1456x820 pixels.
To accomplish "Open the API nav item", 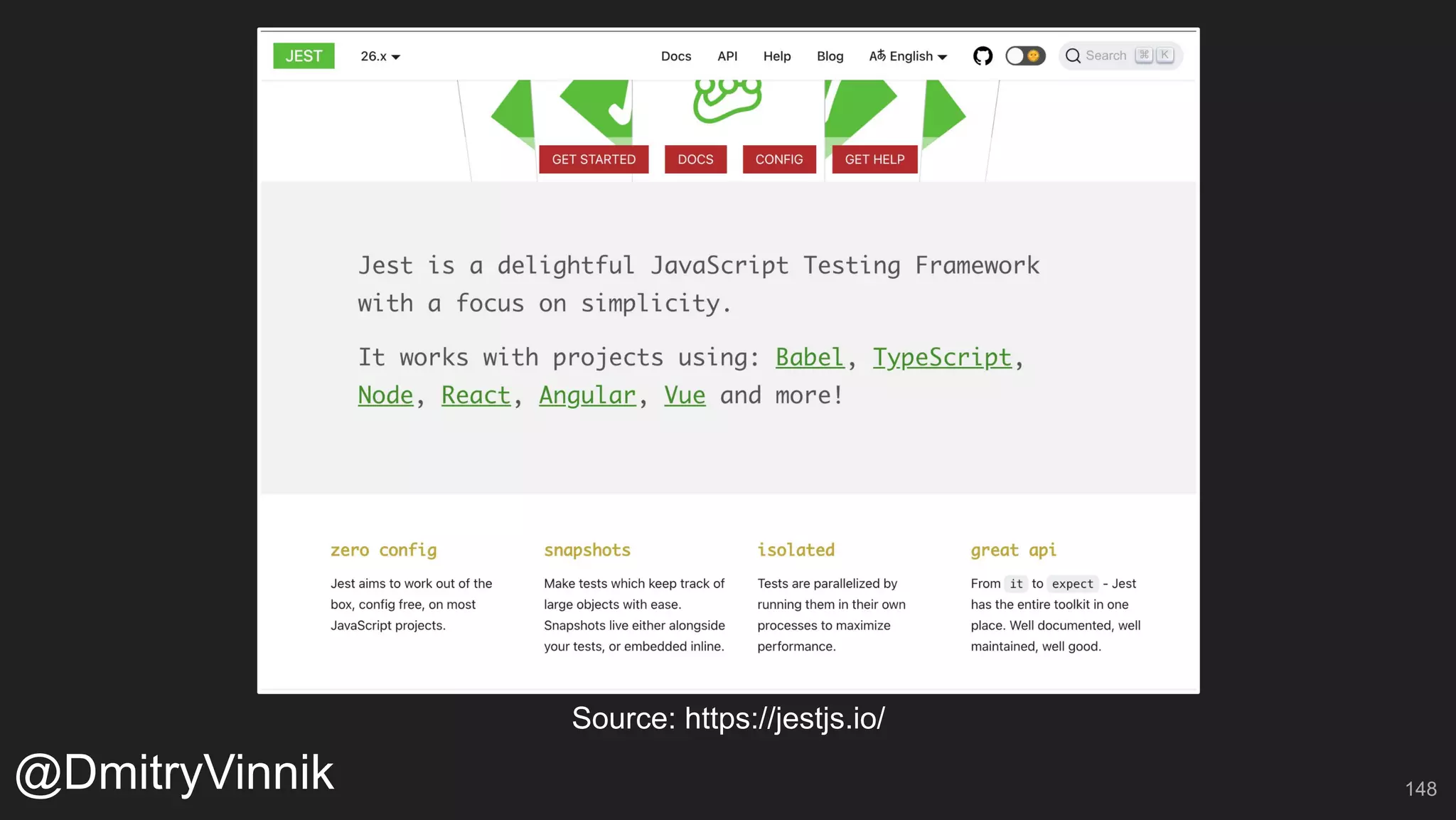I will [x=727, y=56].
